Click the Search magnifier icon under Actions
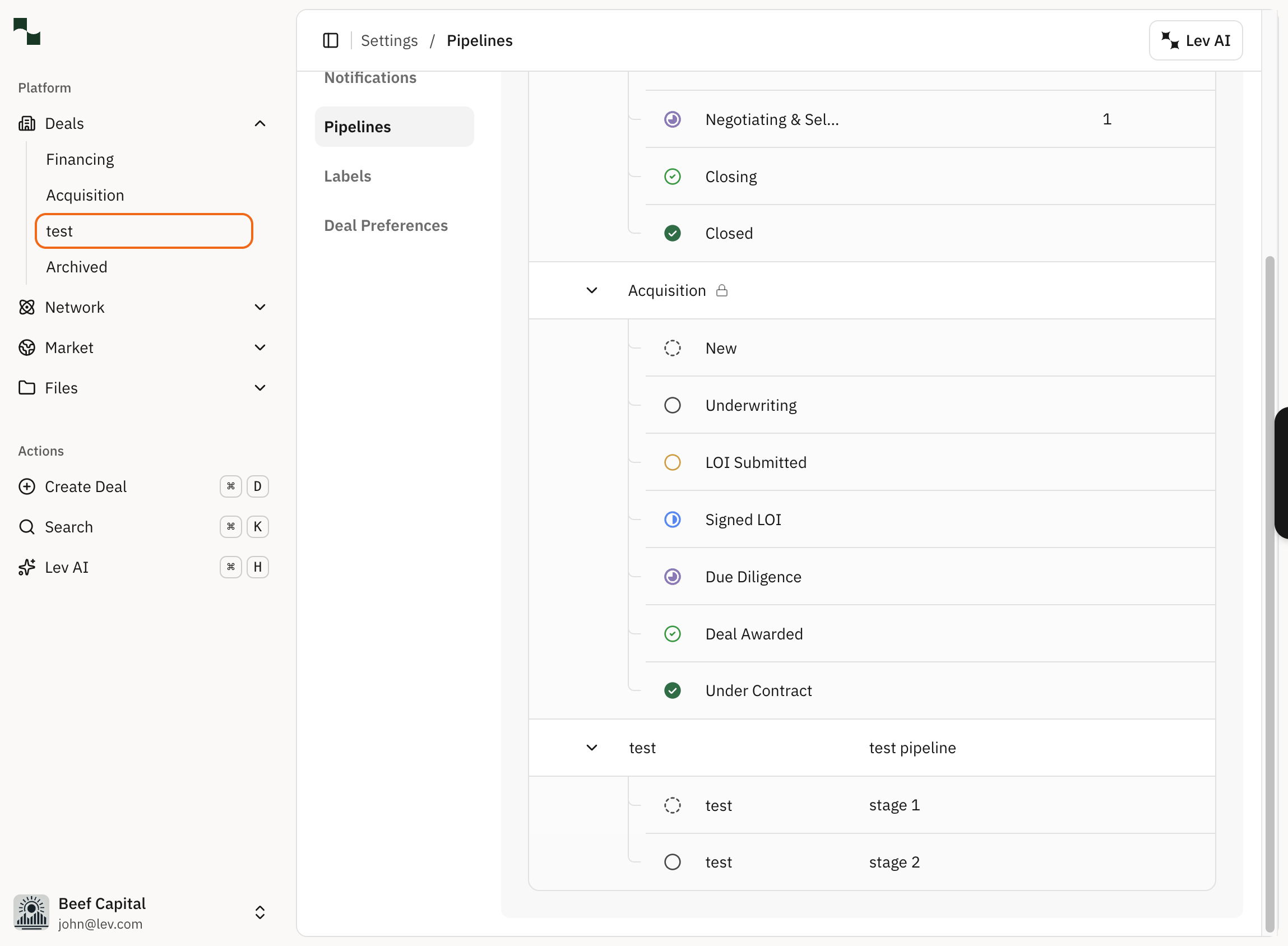This screenshot has height=946, width=1288. tap(26, 526)
